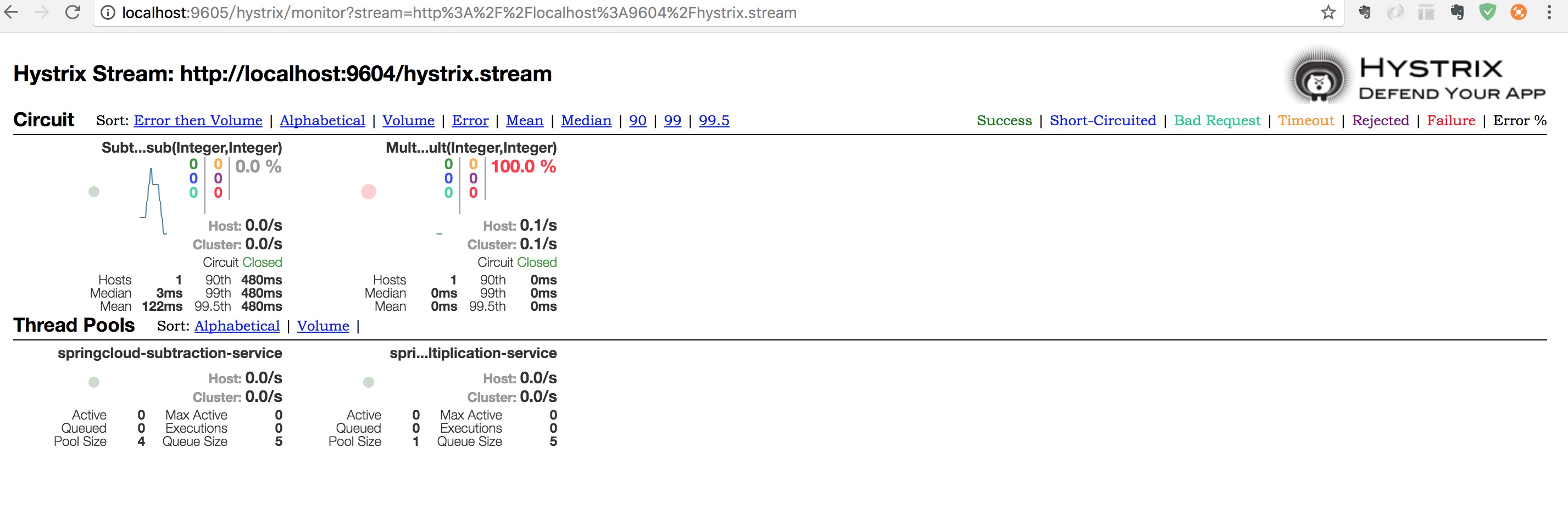Viewport: 1568px width, 514px height.
Task: Click the Bad Request legend label
Action: click(x=1217, y=120)
